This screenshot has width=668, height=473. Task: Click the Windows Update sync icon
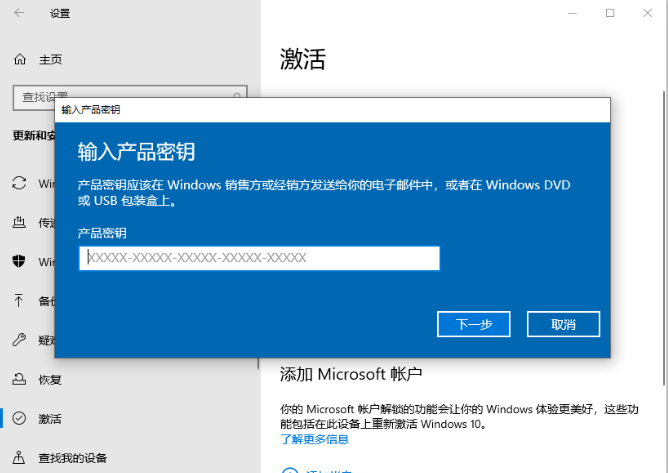click(x=19, y=183)
